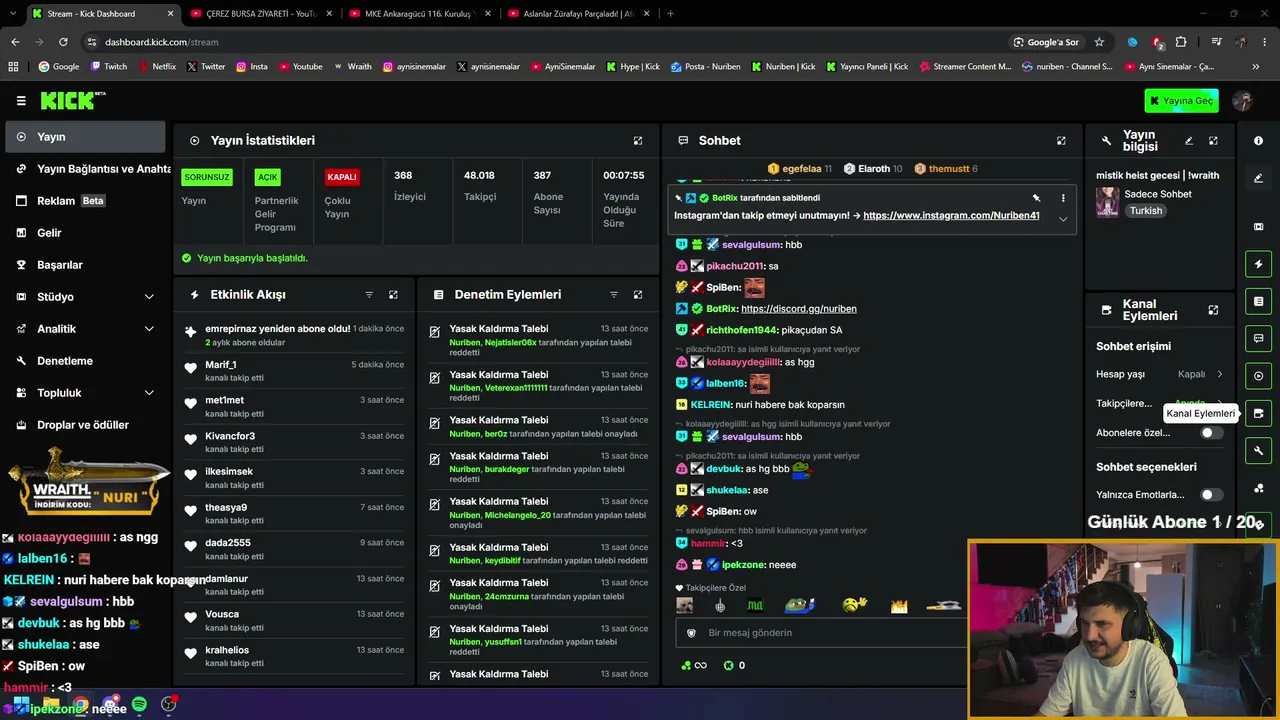Open the Yayıncı Paneli | Kick bookmark
1280x720 pixels.
coord(869,67)
